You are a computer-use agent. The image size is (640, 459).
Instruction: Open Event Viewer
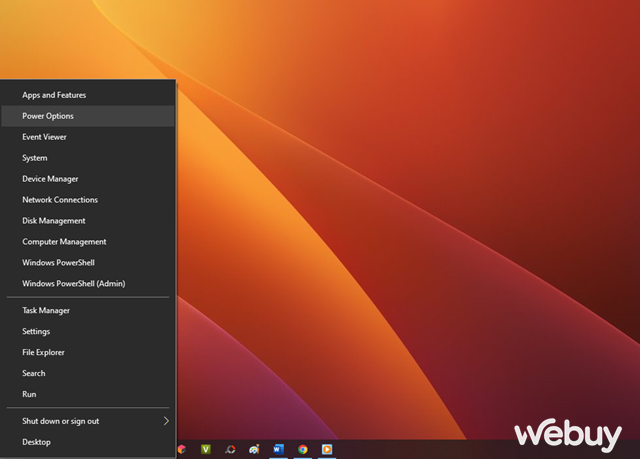tap(88, 137)
